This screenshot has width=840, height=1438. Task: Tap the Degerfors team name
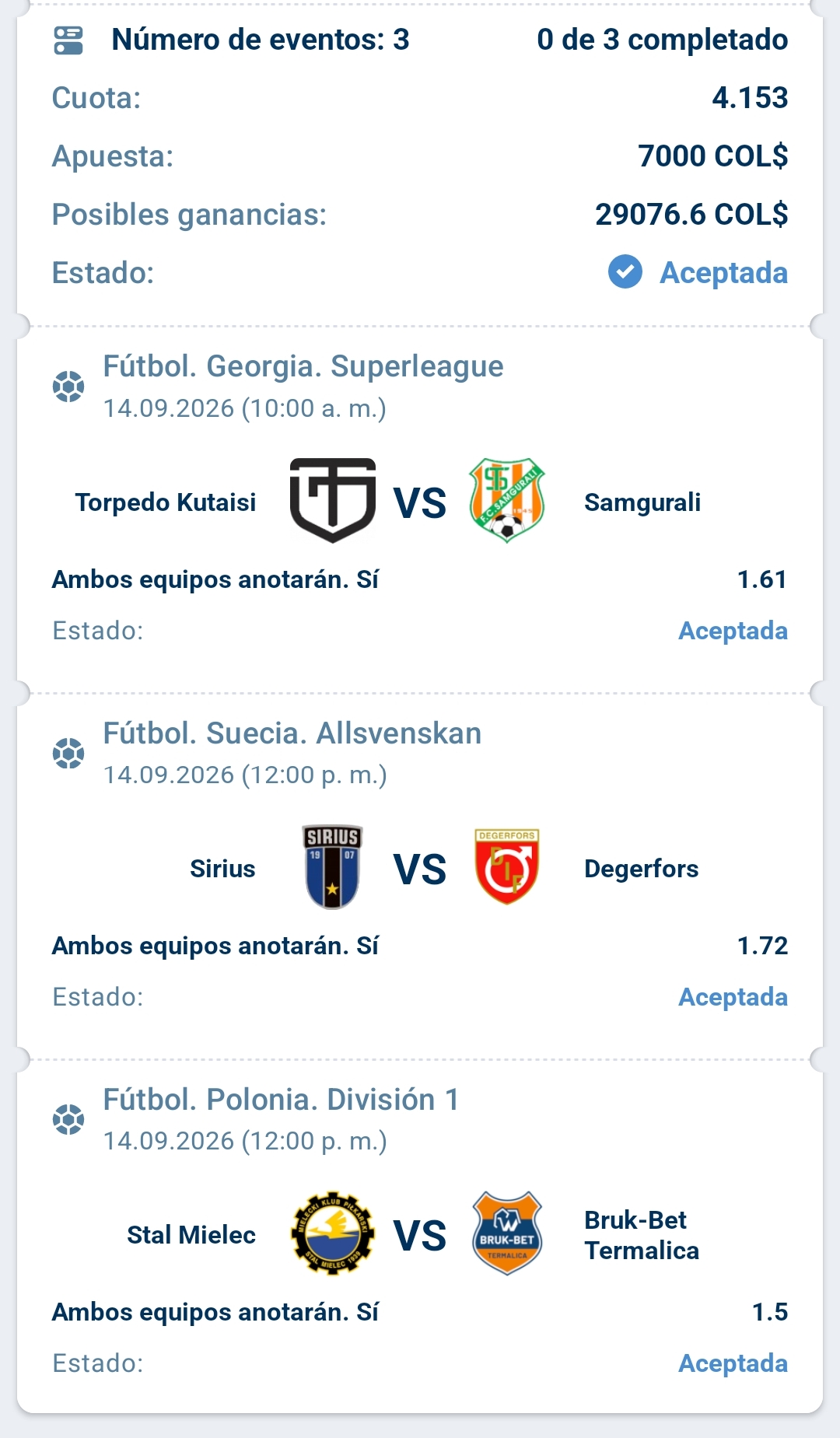[642, 869]
